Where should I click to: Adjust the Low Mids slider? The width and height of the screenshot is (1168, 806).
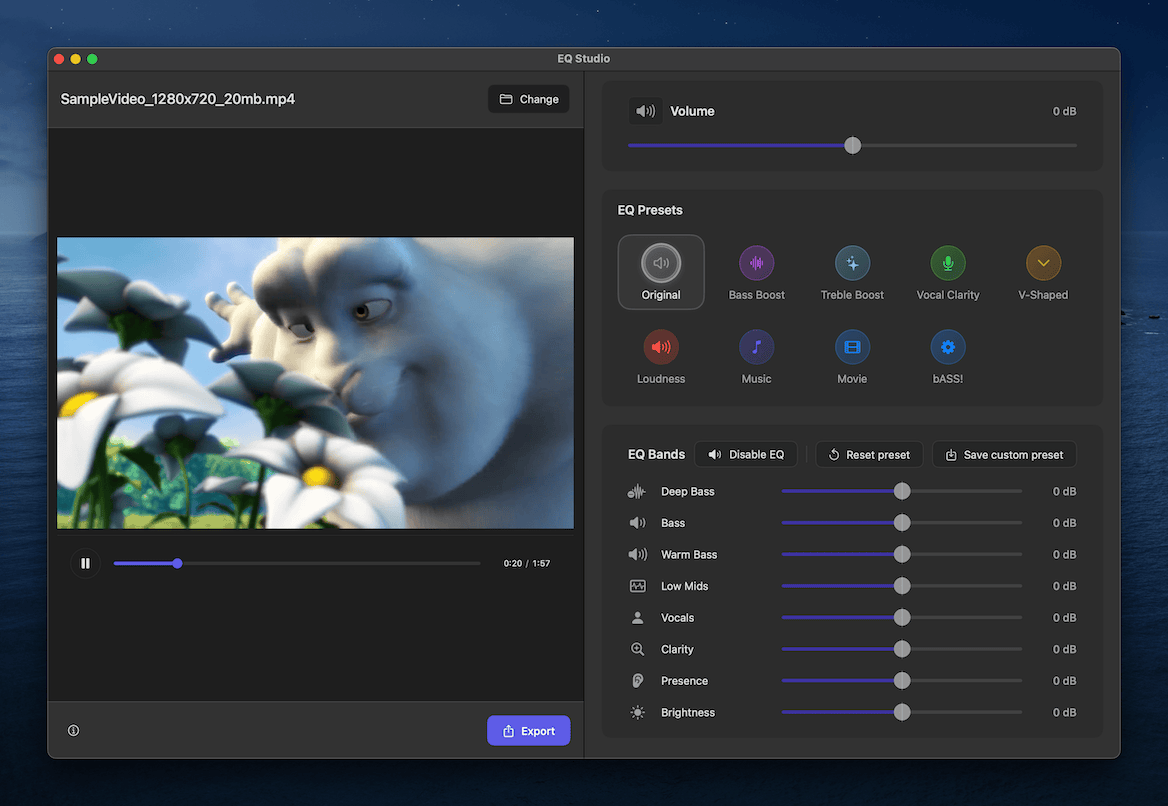[x=902, y=586]
